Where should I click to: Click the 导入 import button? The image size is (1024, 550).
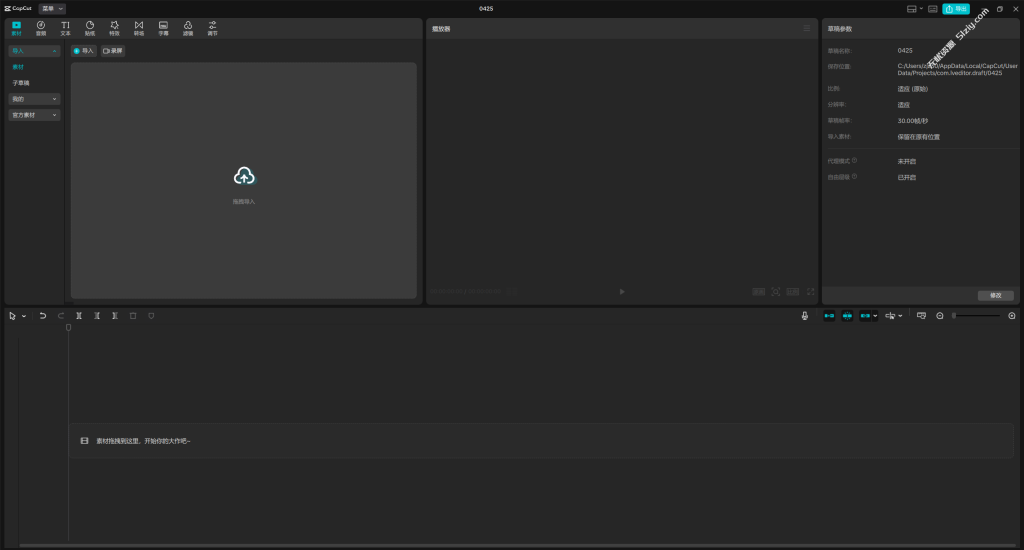(84, 51)
